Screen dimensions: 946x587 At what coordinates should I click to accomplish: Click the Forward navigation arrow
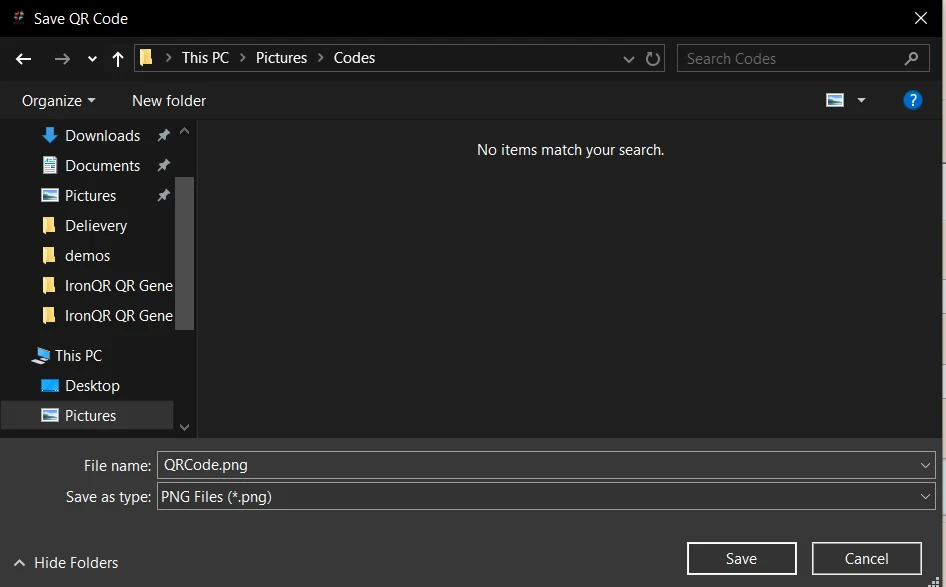62,59
